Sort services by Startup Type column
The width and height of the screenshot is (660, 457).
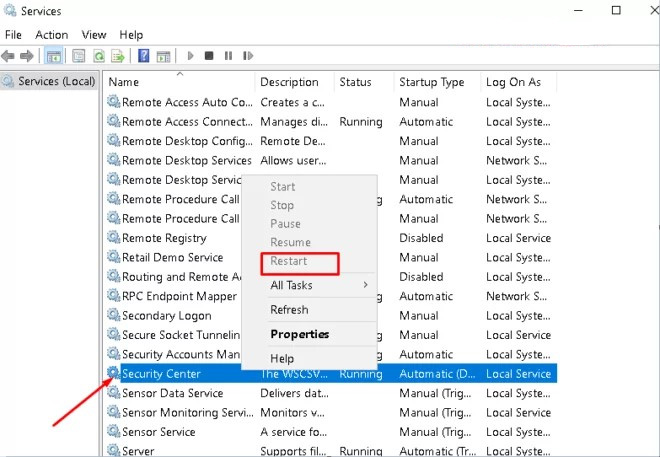[x=431, y=82]
